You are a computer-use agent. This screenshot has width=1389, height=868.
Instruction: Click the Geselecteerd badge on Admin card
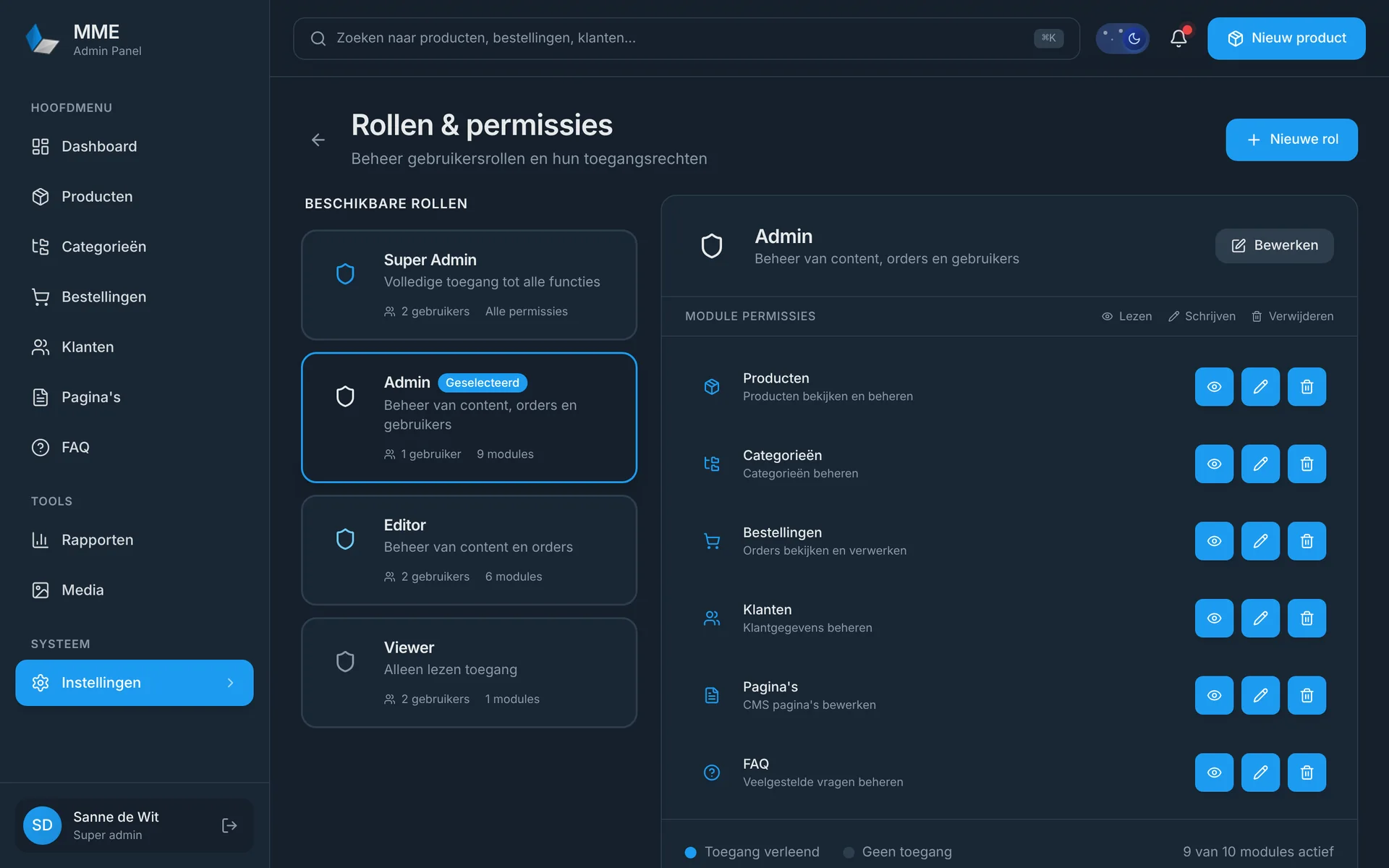click(483, 383)
